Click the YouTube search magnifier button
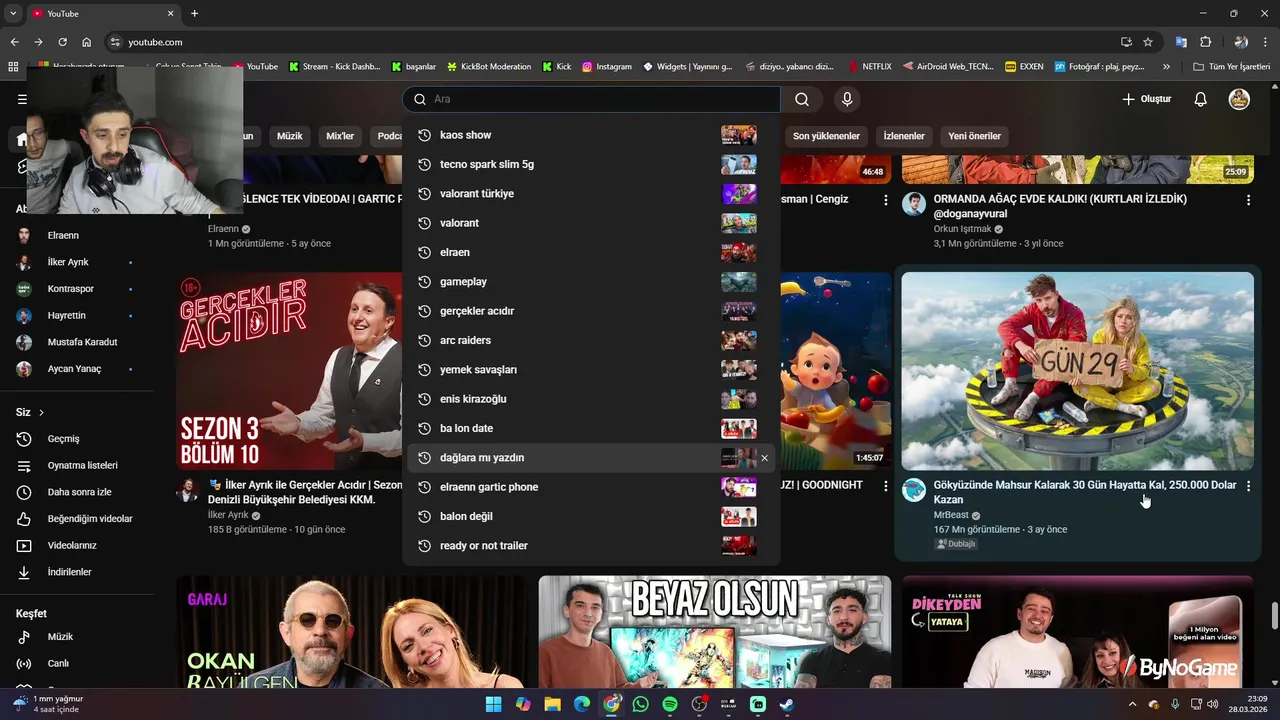Screen dimensions: 1280x720 click(x=802, y=99)
